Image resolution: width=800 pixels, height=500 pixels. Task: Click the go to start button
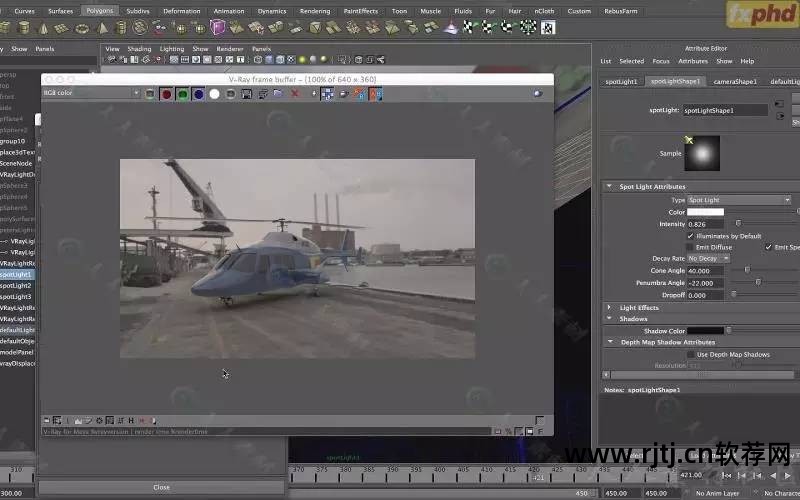tap(727, 476)
